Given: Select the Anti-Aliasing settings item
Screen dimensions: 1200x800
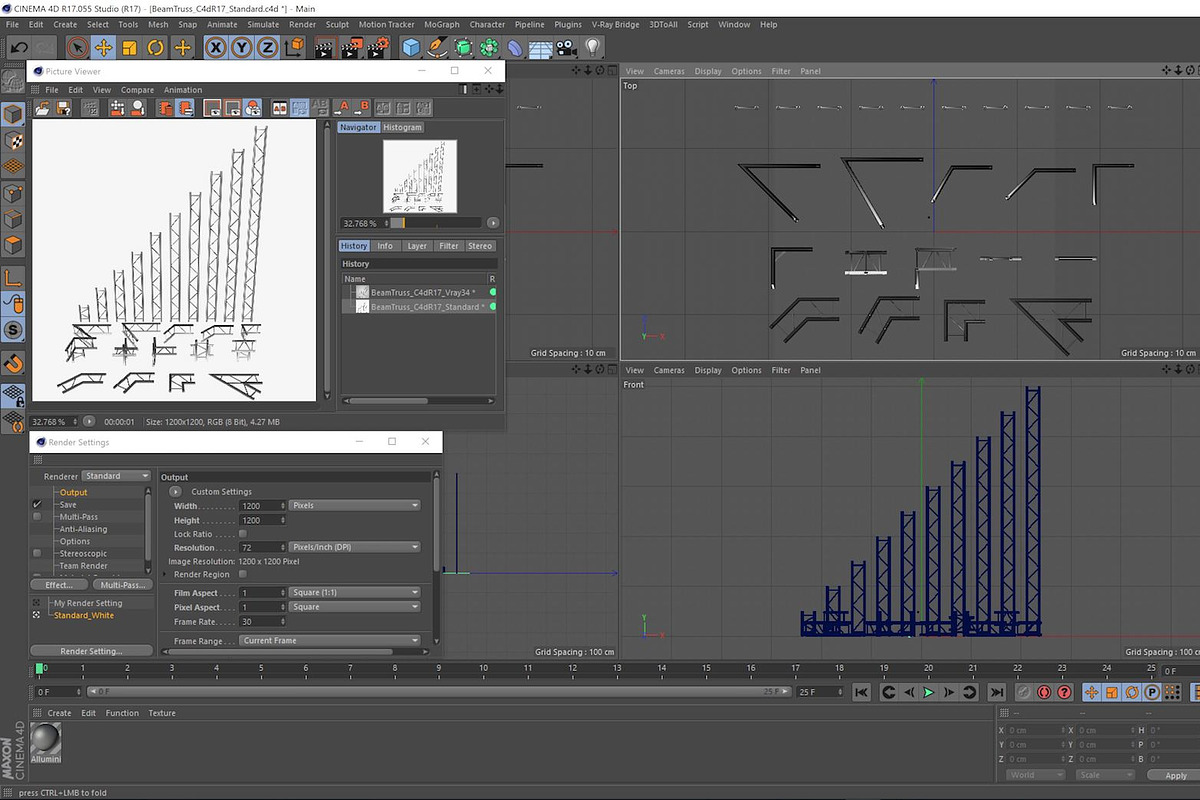Looking at the screenshot, I should tap(83, 529).
